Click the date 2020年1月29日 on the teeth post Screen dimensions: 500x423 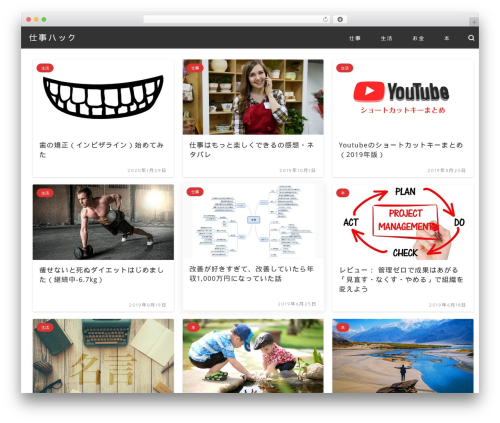(x=147, y=170)
